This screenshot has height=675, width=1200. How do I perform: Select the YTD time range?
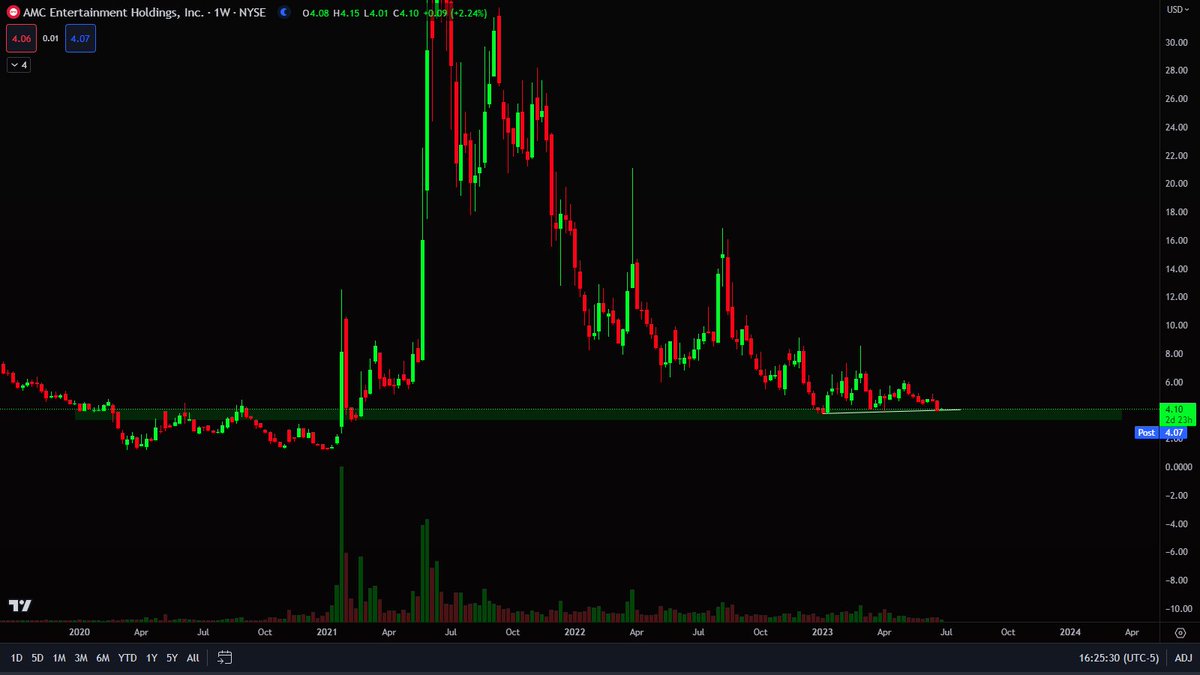(x=127, y=658)
